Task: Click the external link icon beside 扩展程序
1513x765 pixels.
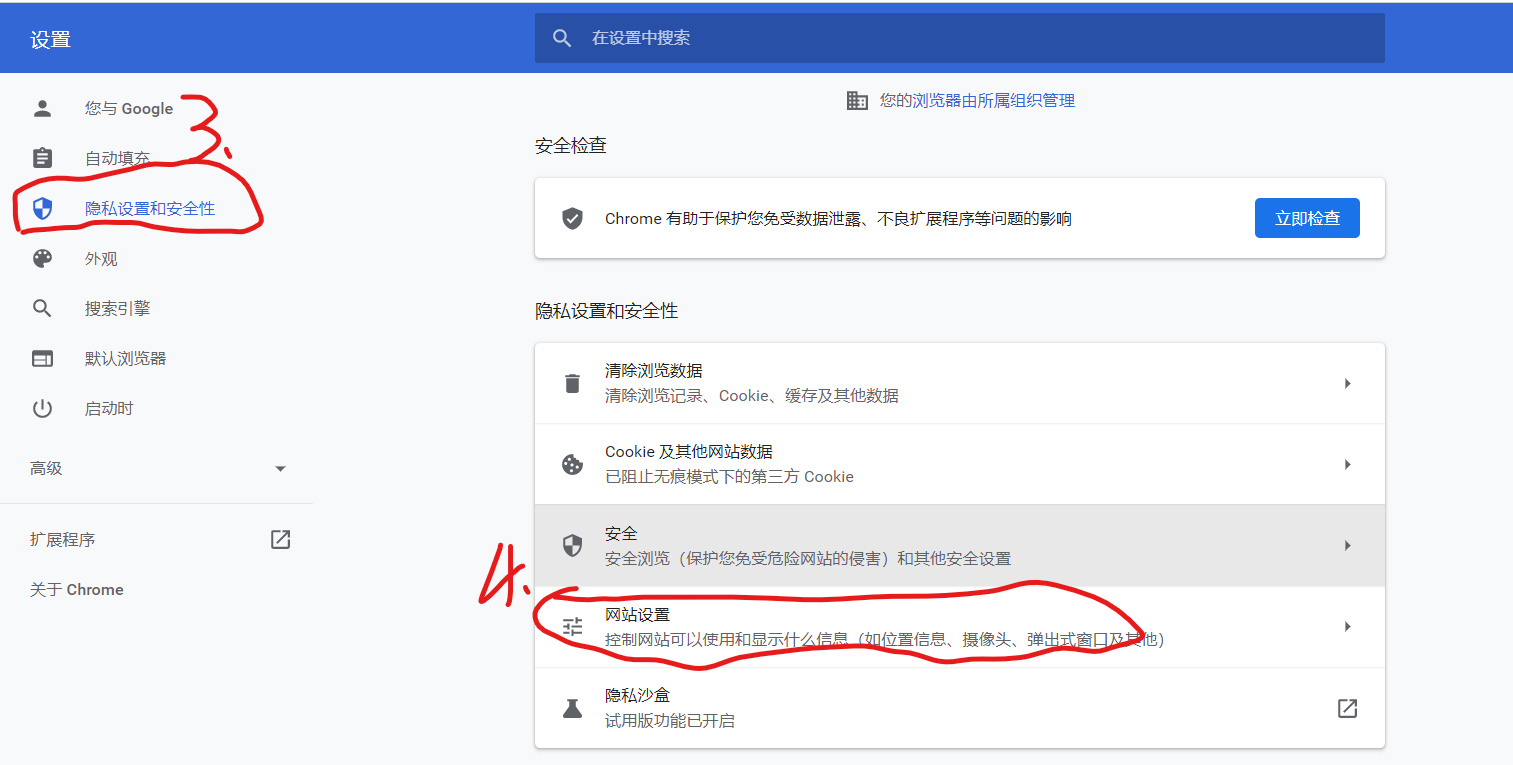Action: point(280,539)
